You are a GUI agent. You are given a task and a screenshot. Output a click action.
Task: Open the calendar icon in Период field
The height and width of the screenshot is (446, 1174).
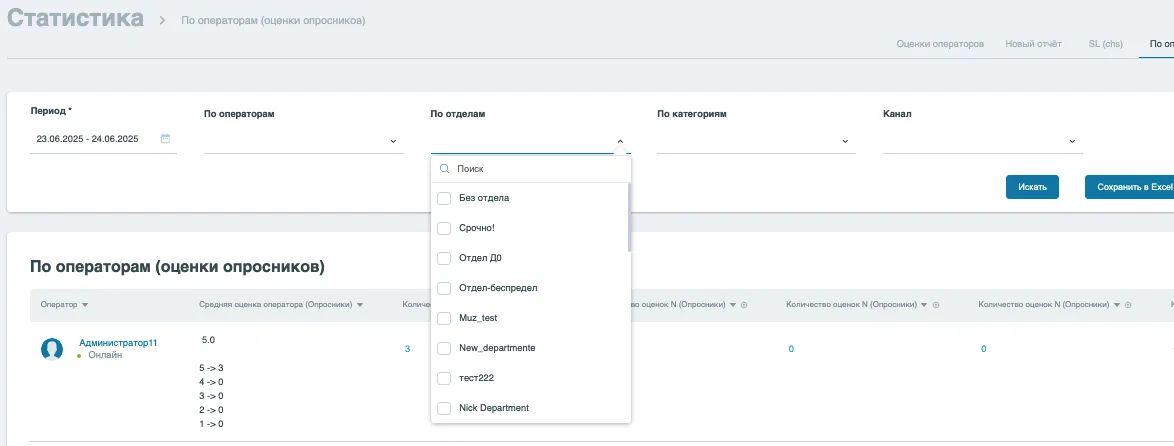[x=165, y=139]
